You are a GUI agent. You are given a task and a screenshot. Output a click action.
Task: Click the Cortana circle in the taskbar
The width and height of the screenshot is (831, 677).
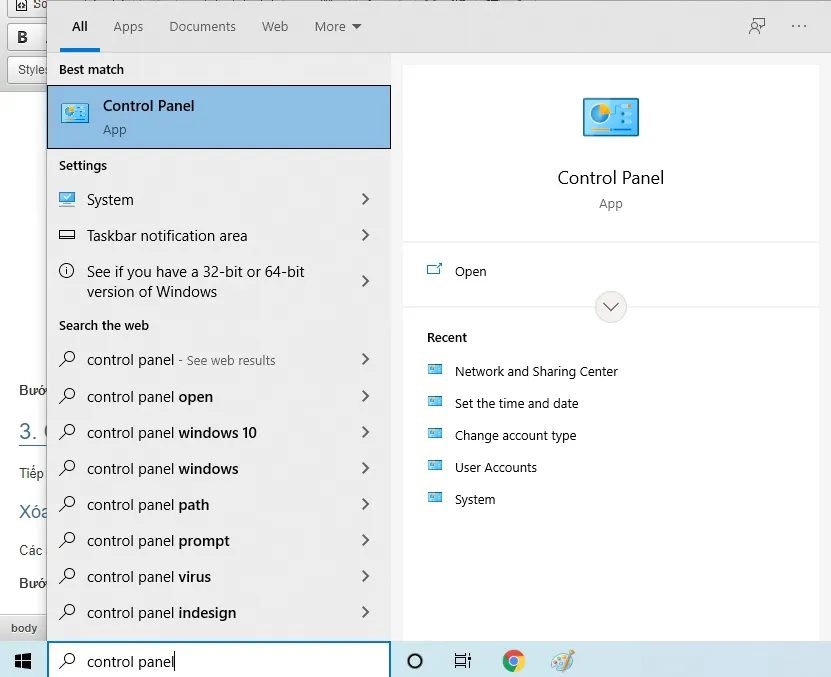(414, 661)
